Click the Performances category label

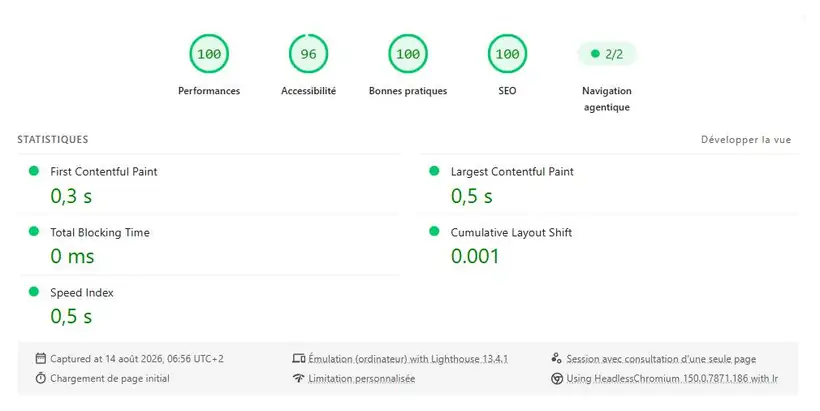pos(209,91)
